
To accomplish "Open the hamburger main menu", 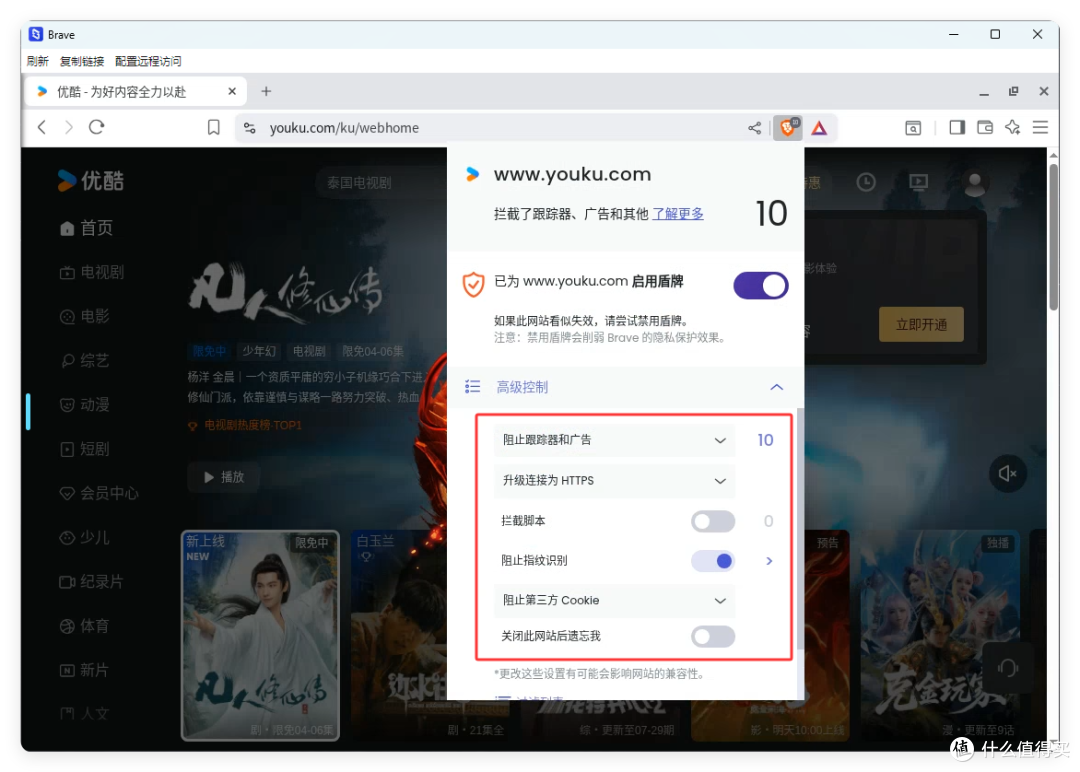I will tap(1041, 127).
